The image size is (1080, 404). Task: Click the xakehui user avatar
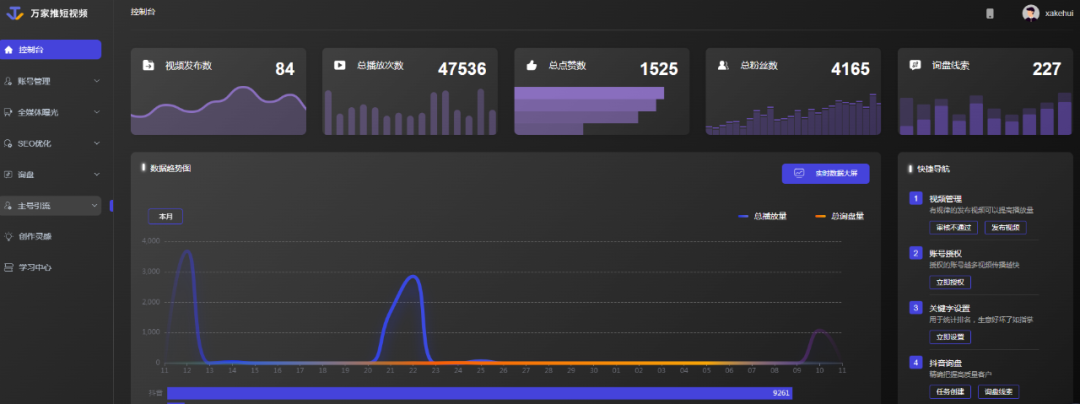pos(1030,13)
